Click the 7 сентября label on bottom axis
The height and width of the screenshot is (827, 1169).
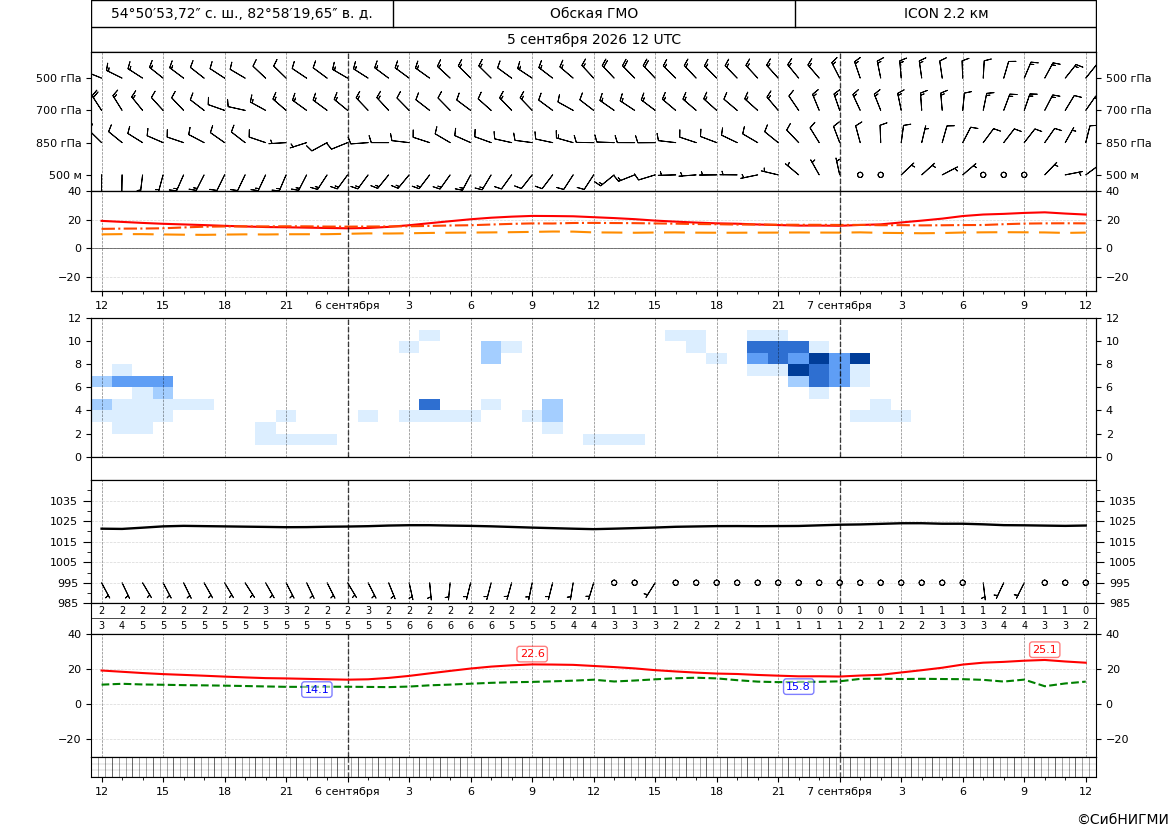click(839, 791)
